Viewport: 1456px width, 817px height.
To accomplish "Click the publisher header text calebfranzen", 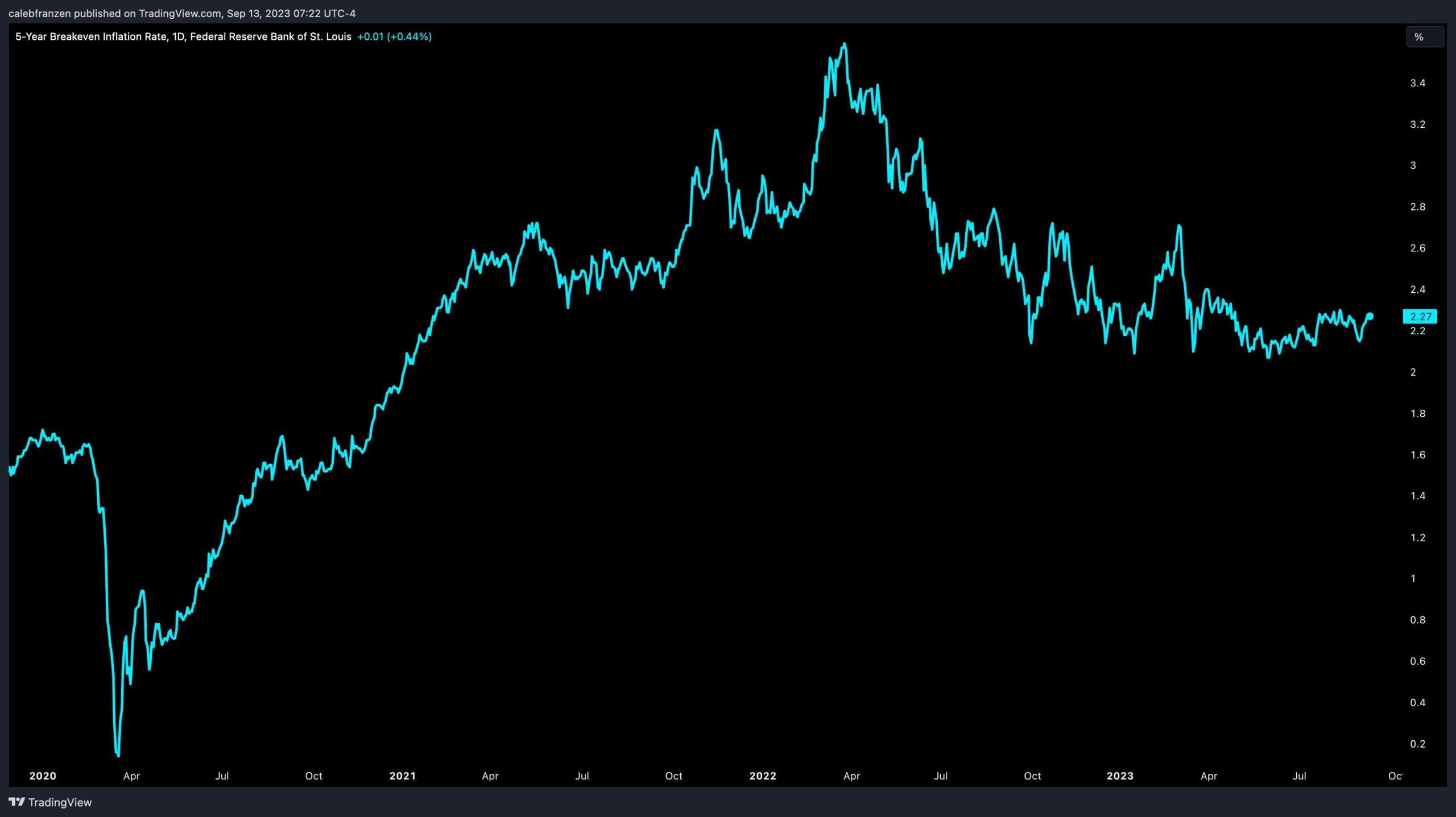I will (x=40, y=13).
